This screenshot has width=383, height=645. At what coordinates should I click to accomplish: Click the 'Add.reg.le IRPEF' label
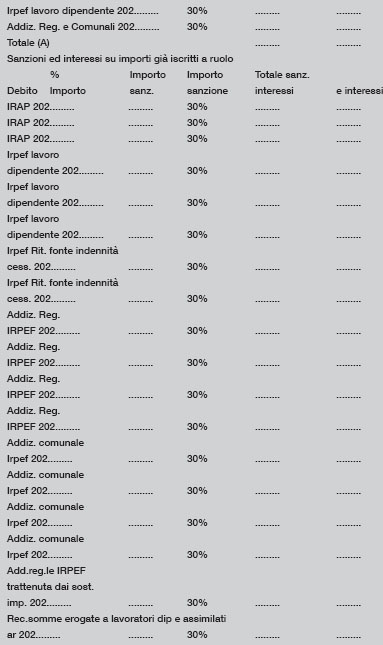pos(46,571)
